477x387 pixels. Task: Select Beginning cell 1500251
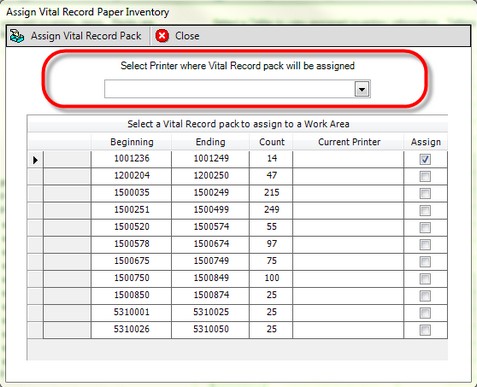pyautogui.click(x=131, y=210)
